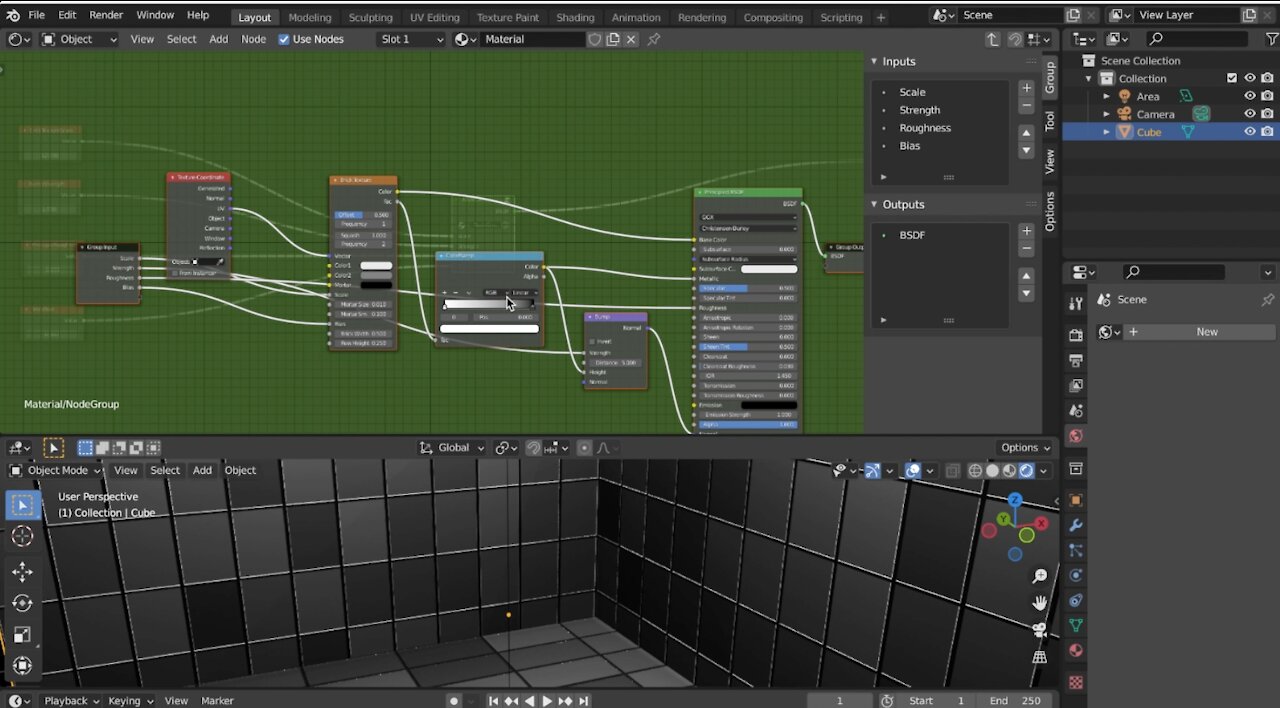Switch to rendered viewport shading

(1026, 471)
